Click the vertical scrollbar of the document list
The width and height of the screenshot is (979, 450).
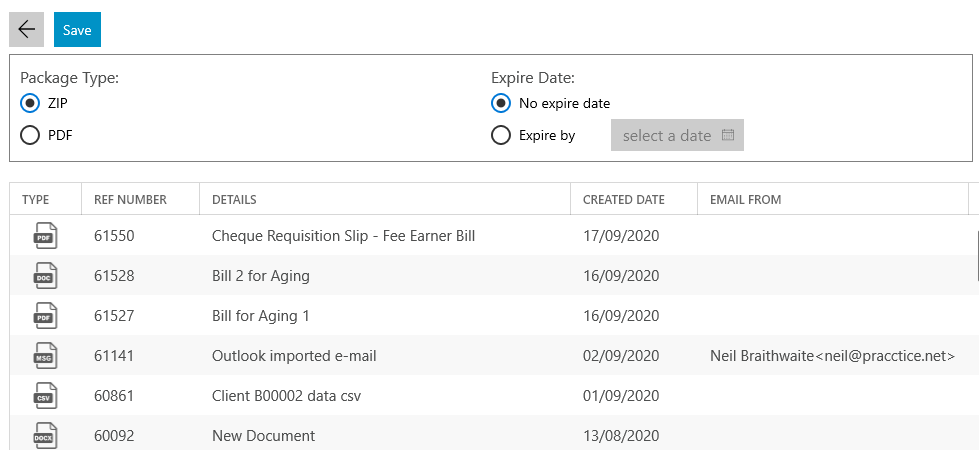(977, 255)
